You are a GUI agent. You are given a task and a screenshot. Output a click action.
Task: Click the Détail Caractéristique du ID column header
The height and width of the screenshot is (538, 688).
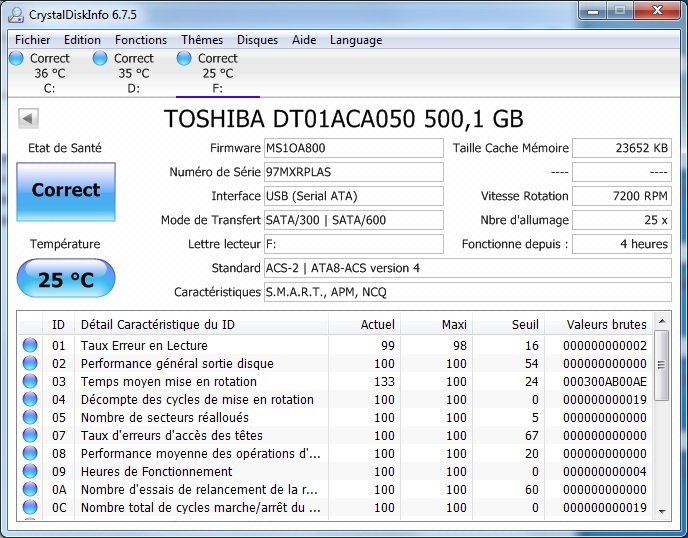click(201, 324)
